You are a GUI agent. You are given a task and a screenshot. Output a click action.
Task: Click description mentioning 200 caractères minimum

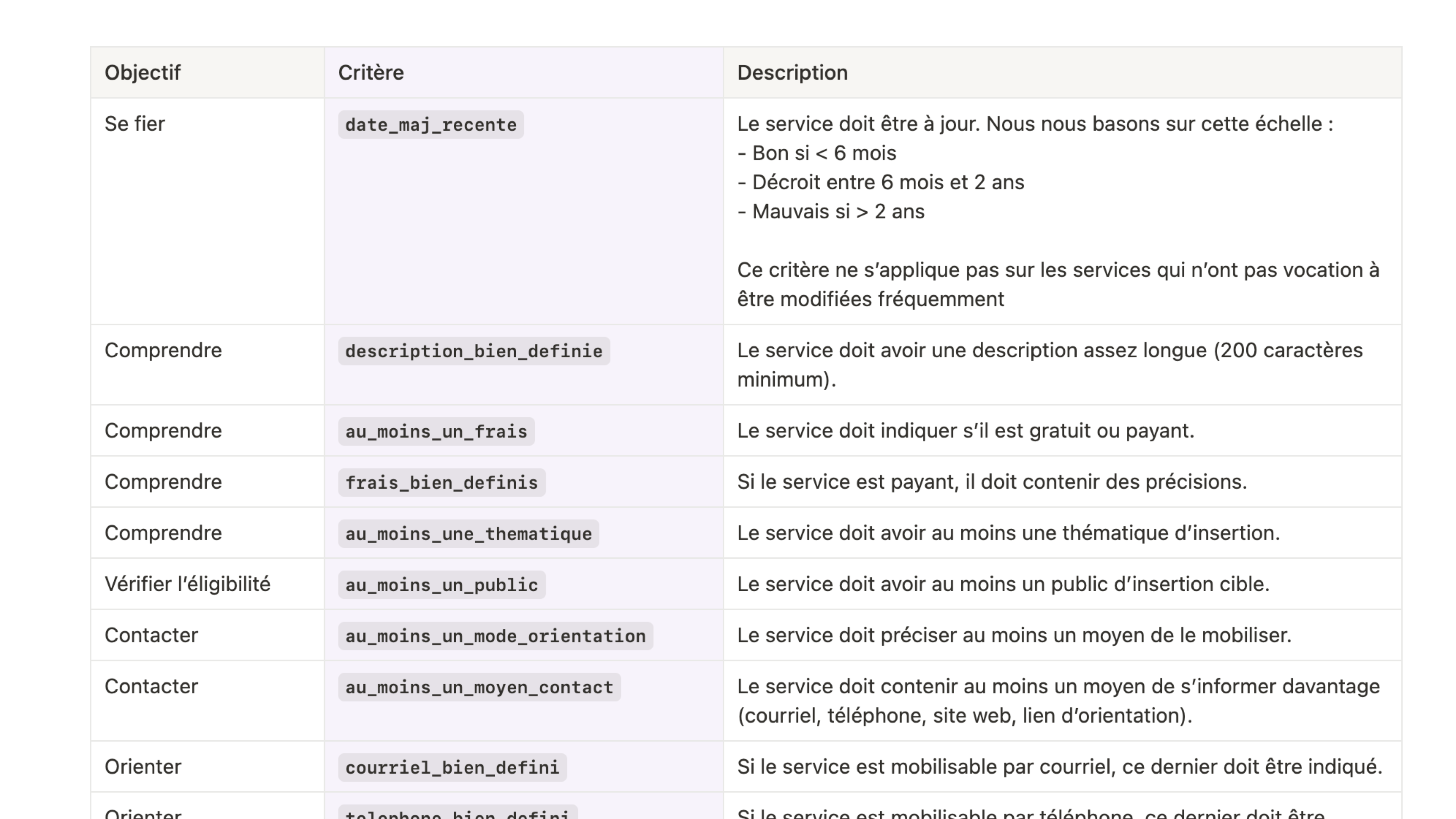pyautogui.click(x=1050, y=365)
